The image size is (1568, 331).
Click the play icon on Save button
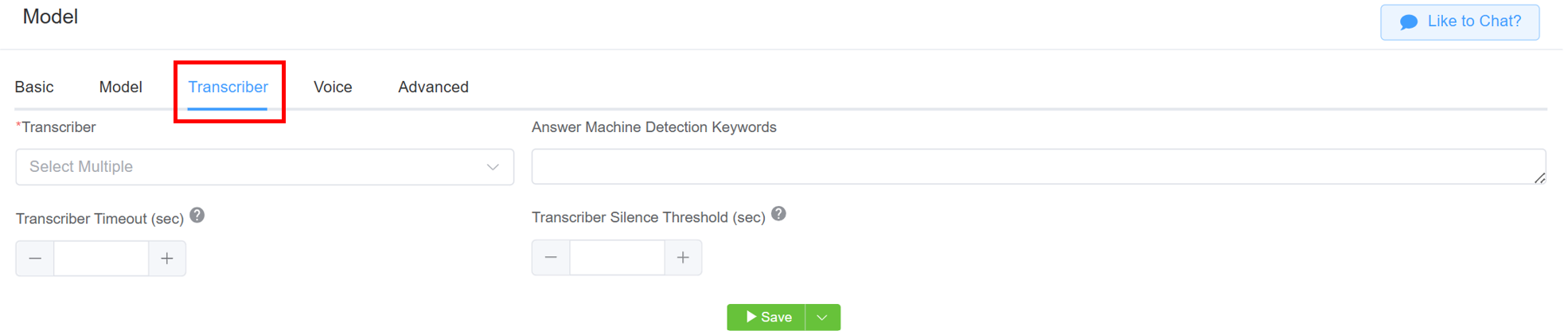click(x=751, y=317)
